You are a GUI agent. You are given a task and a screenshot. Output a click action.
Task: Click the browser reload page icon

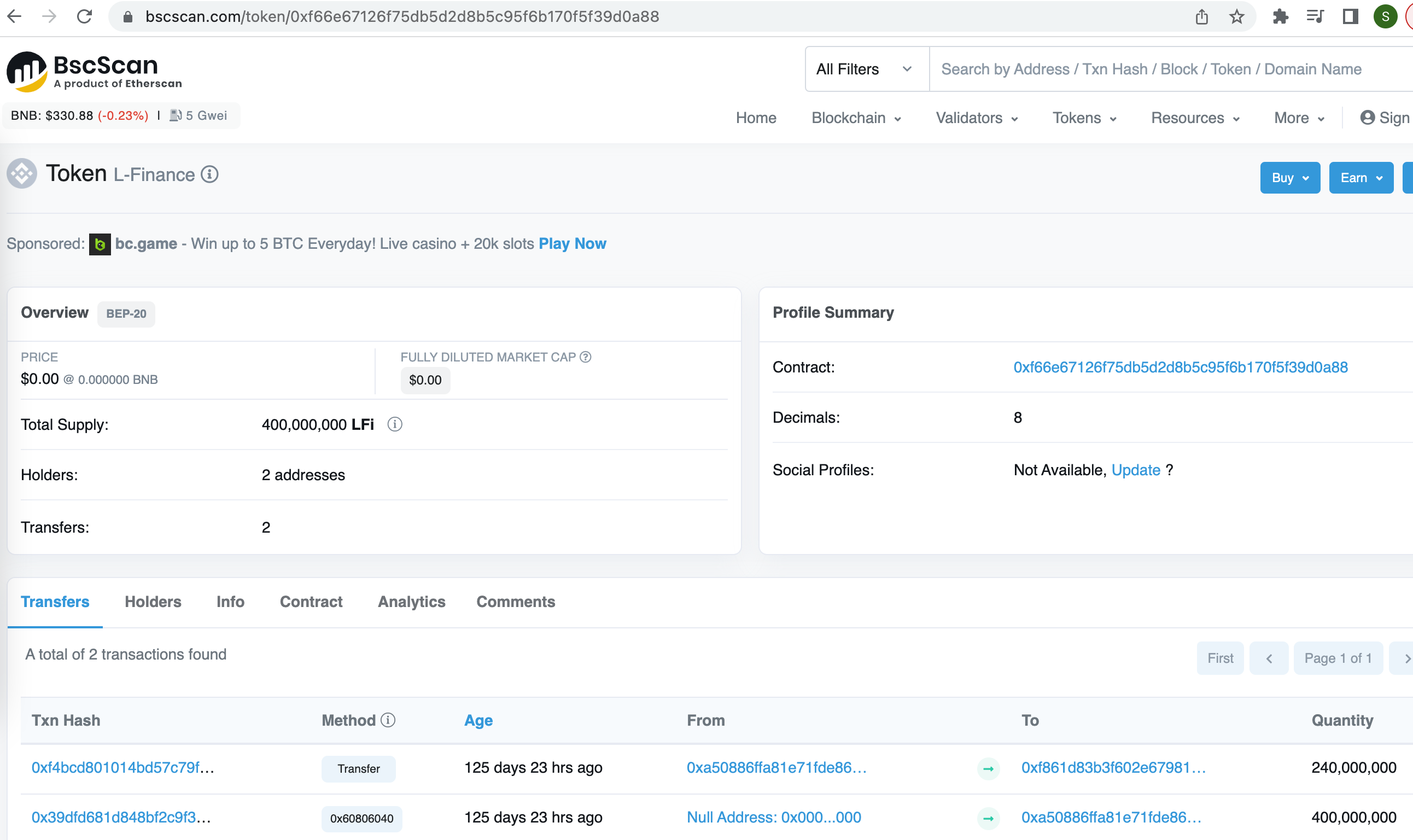point(84,16)
